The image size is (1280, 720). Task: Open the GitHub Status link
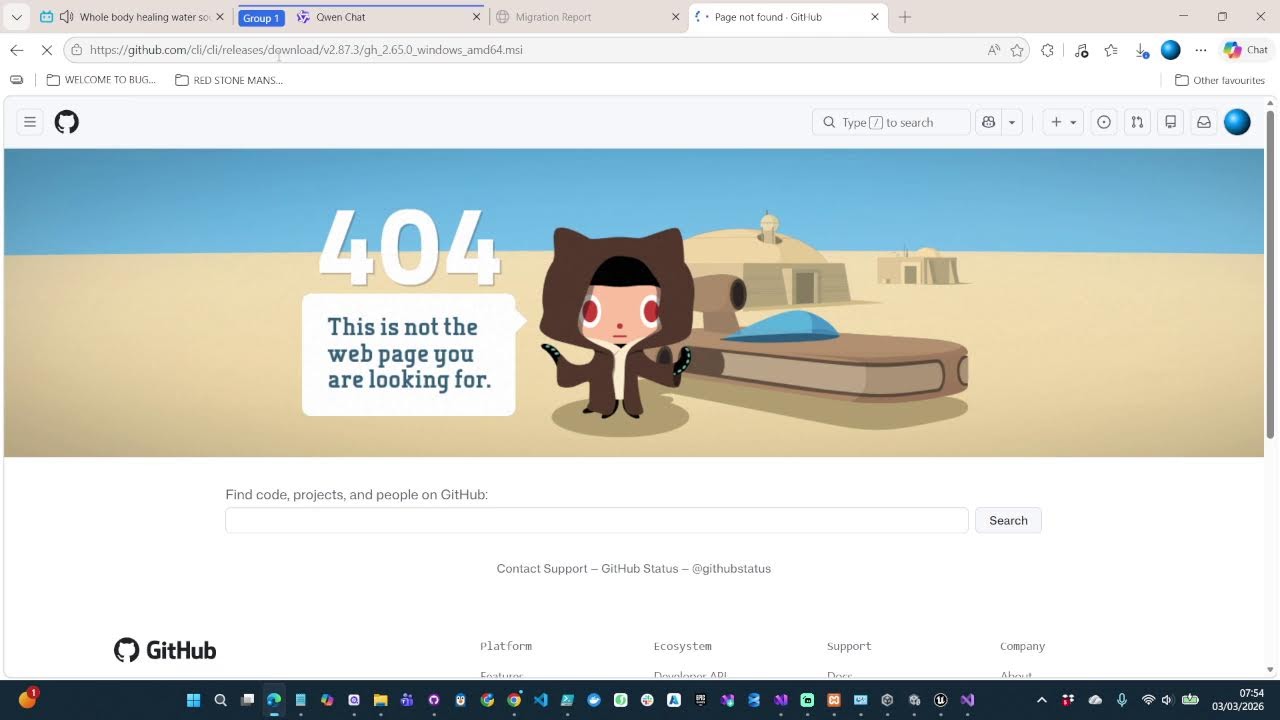point(640,568)
